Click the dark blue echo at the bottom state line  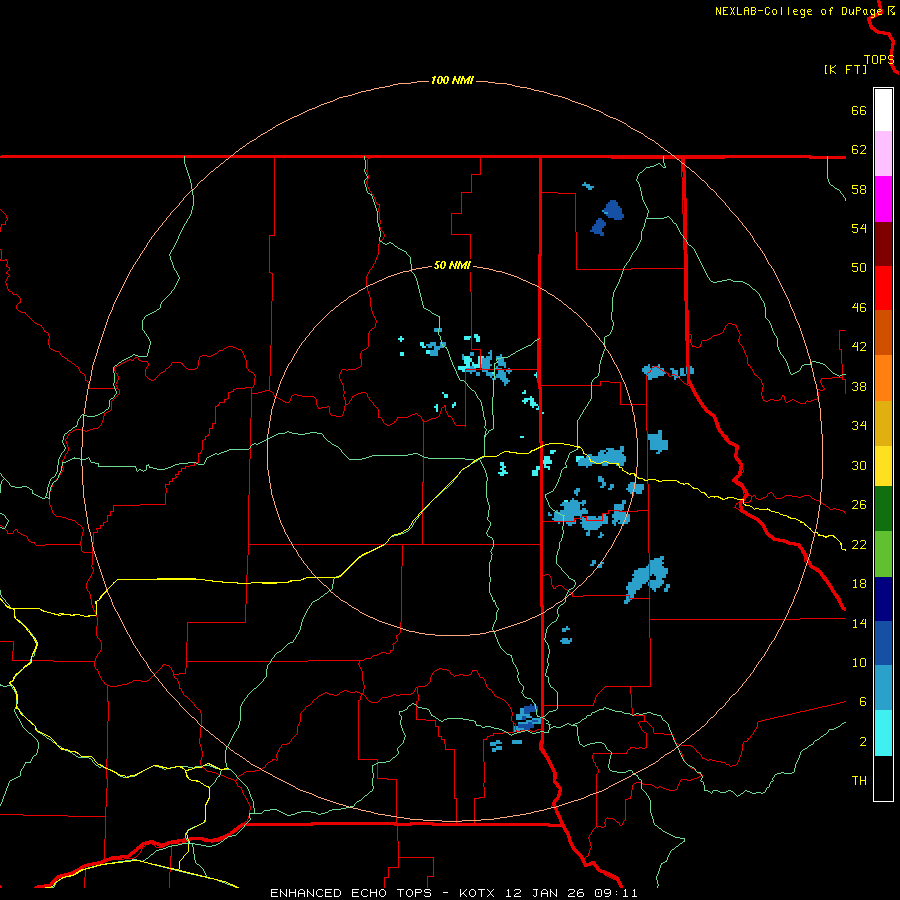(x=527, y=718)
